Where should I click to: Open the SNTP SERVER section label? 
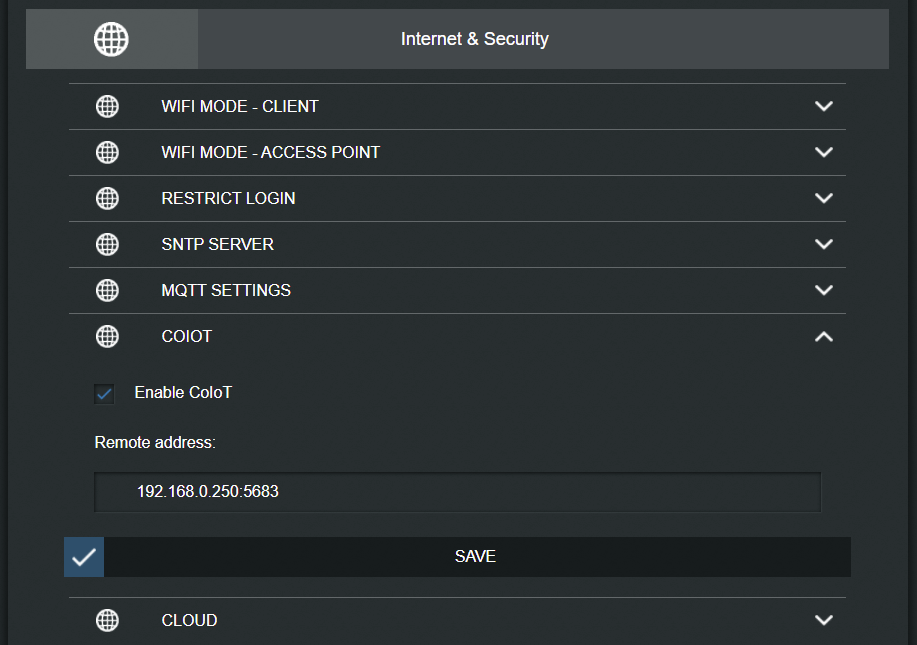tap(217, 244)
